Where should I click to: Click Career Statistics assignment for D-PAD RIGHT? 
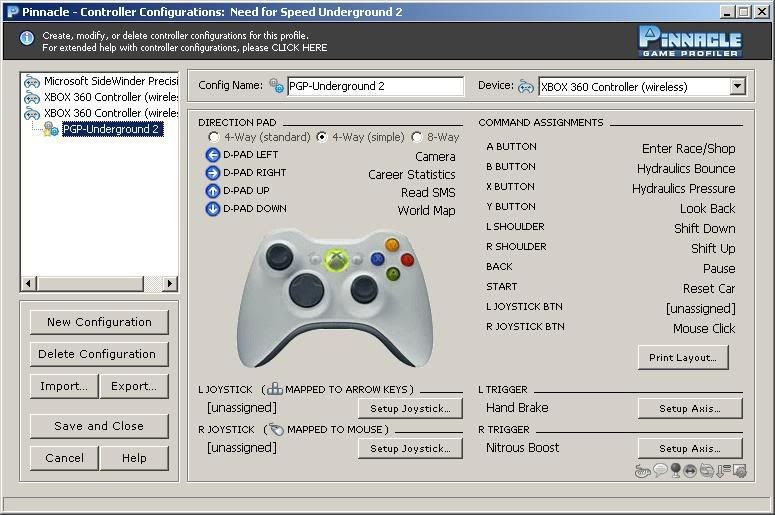pos(412,174)
